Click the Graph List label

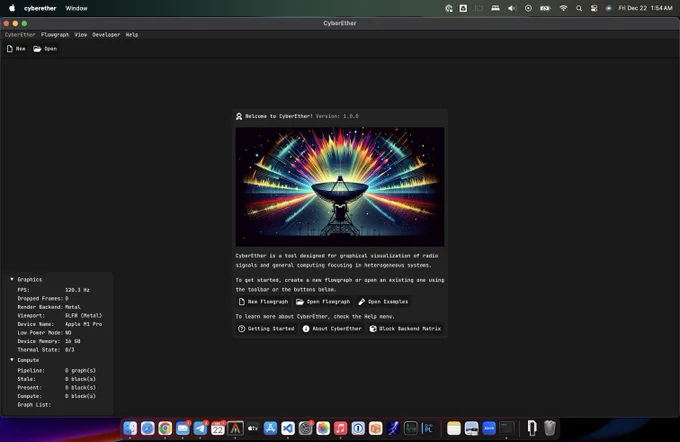coord(34,405)
